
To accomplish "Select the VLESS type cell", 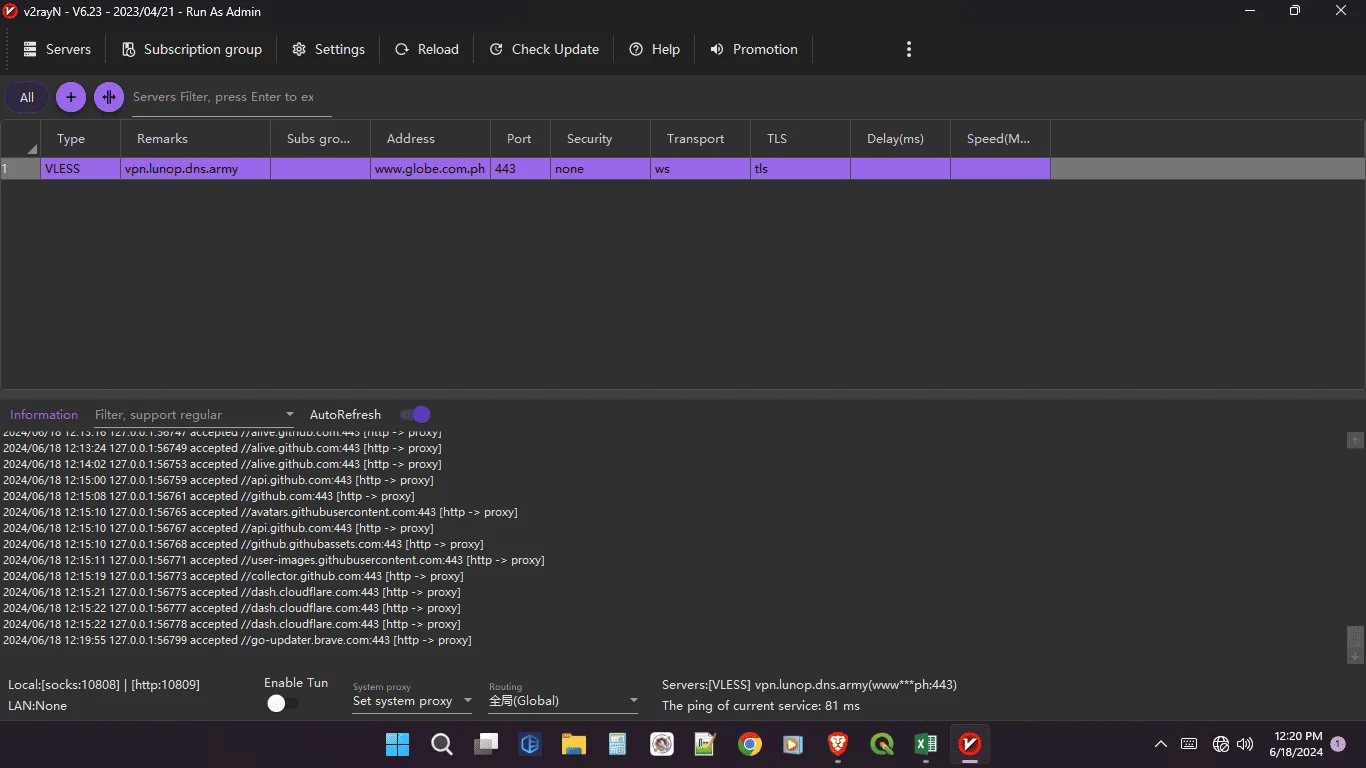I will tap(80, 169).
